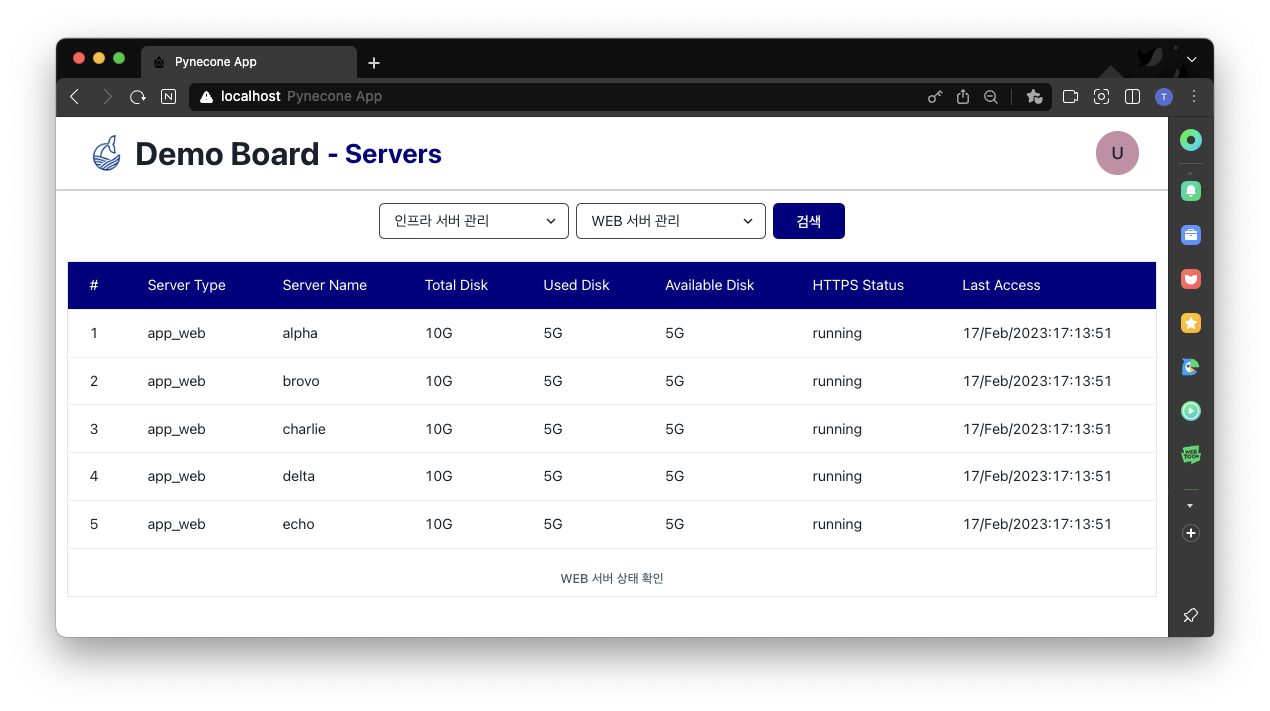Open saved passwords key icon
Viewport: 1270px width, 711px height.
[x=935, y=97]
